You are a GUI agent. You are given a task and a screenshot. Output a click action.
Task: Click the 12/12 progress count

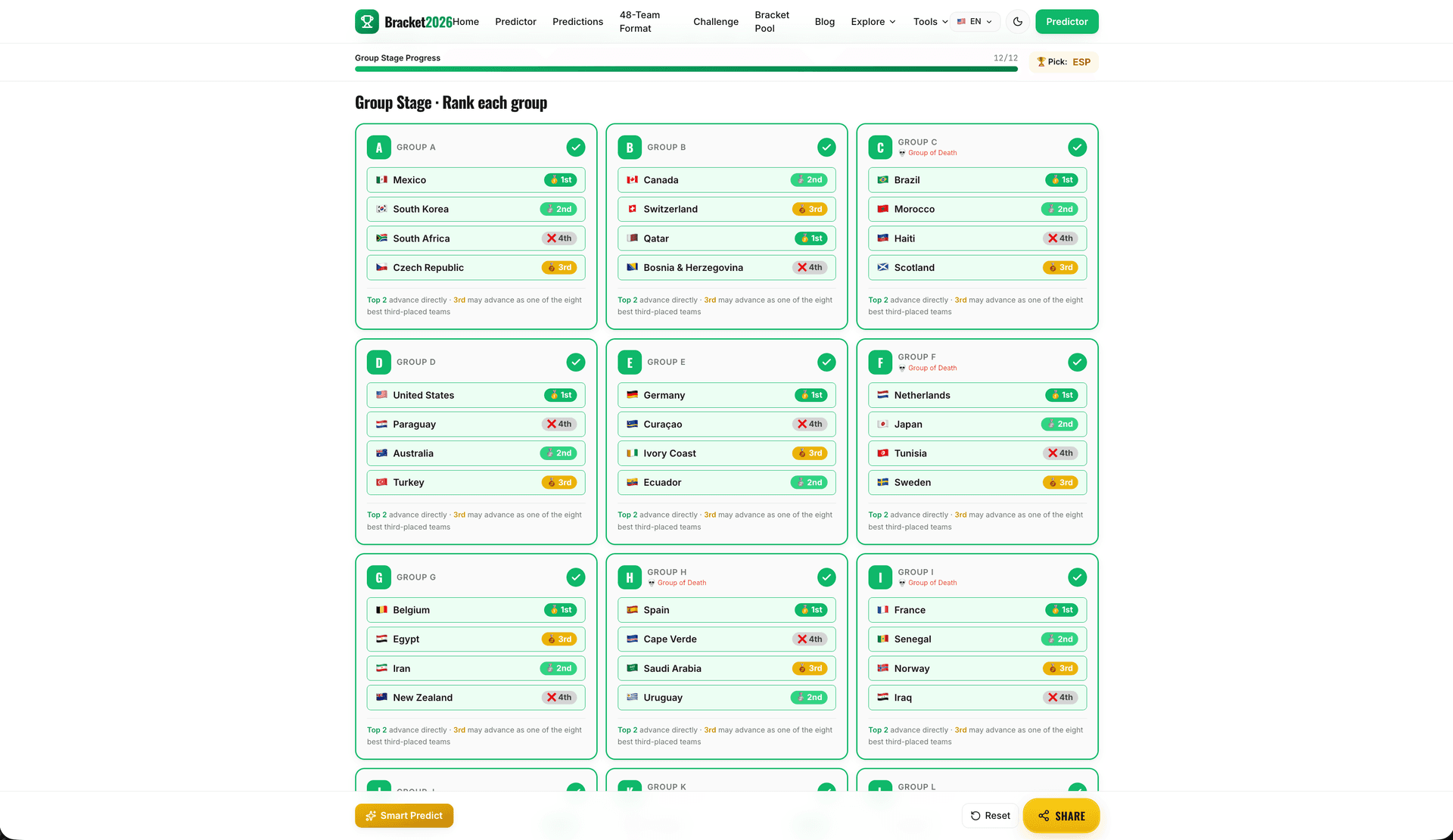click(x=1005, y=58)
